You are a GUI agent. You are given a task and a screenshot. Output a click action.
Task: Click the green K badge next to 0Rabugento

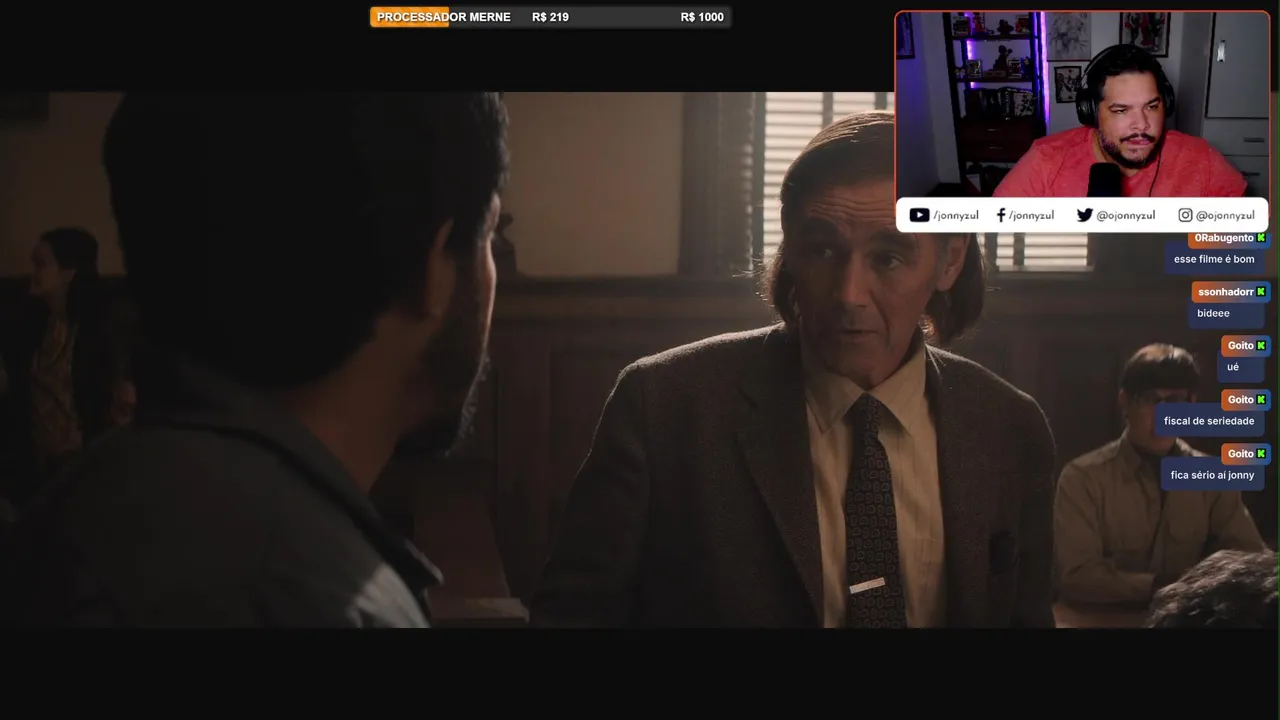1261,238
